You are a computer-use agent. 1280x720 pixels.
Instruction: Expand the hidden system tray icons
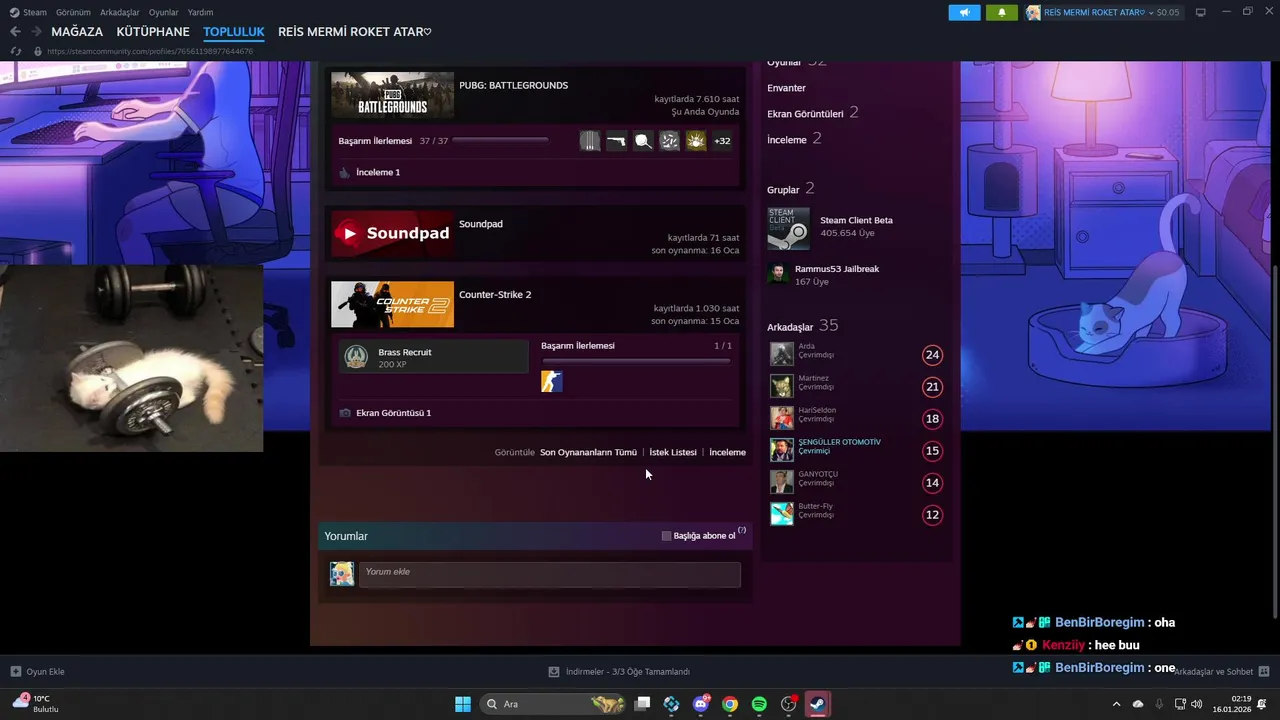point(1116,704)
